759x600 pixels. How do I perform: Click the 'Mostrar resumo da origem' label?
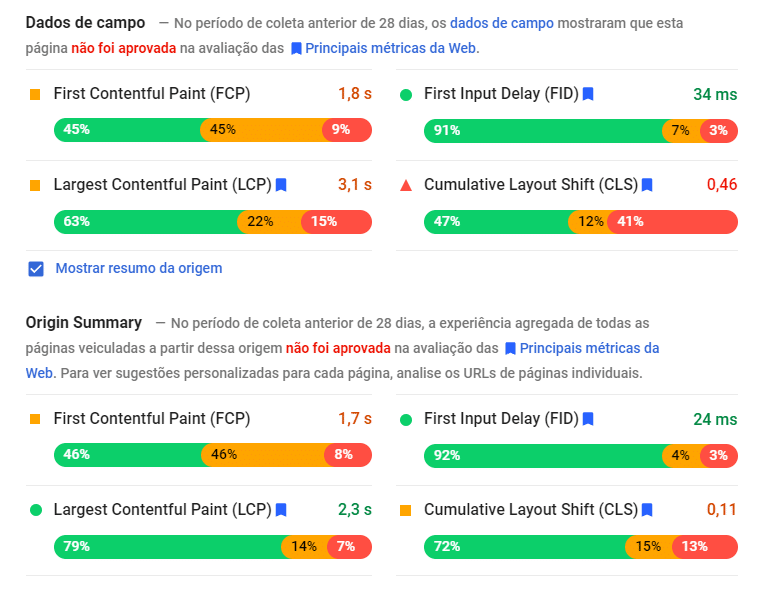(x=139, y=268)
